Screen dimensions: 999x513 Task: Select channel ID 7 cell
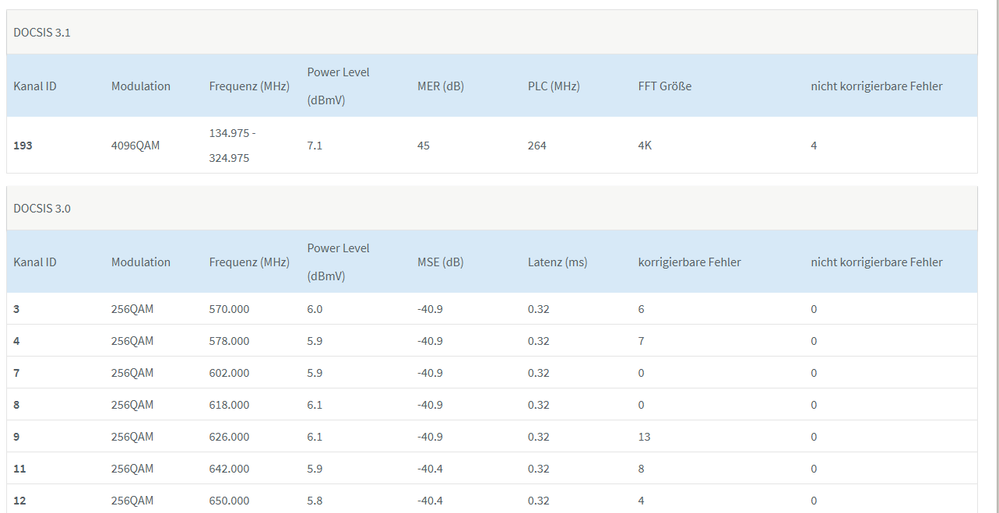(x=17, y=373)
